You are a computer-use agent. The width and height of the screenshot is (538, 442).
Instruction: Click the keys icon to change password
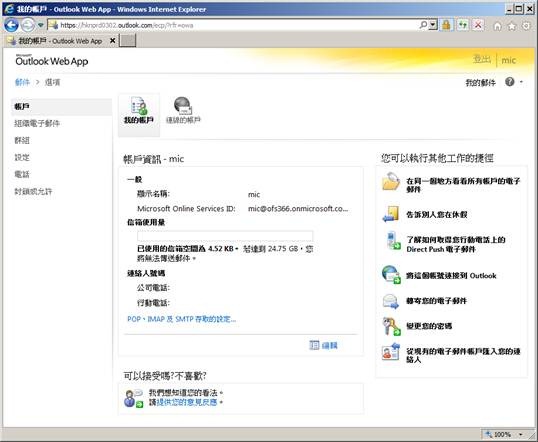pos(391,326)
